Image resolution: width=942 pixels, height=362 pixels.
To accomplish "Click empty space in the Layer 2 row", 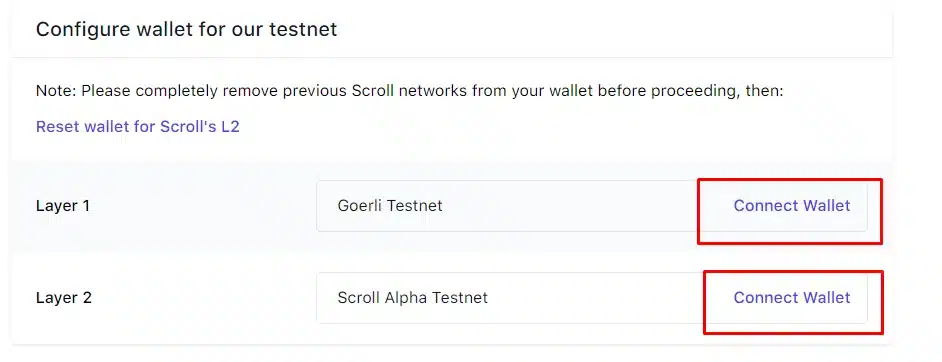I will click(198, 298).
